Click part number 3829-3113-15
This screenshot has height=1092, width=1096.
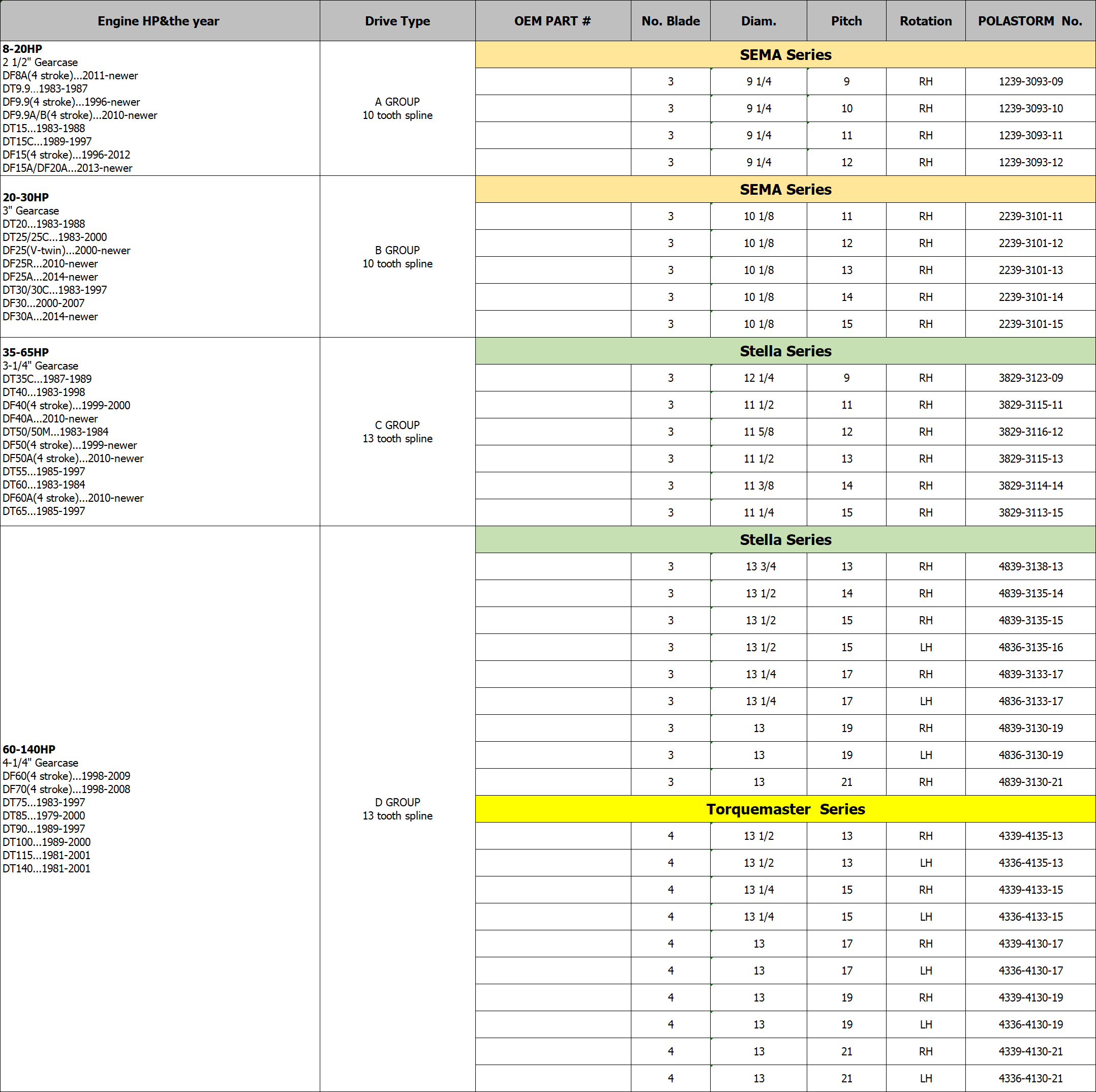[1031, 513]
